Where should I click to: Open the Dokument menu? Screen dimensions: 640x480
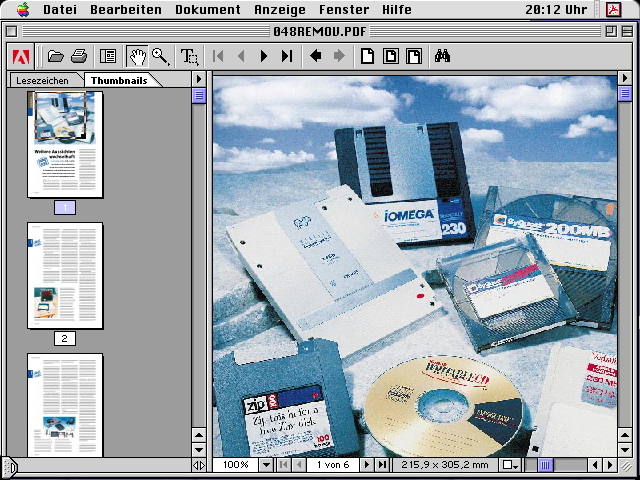208,9
